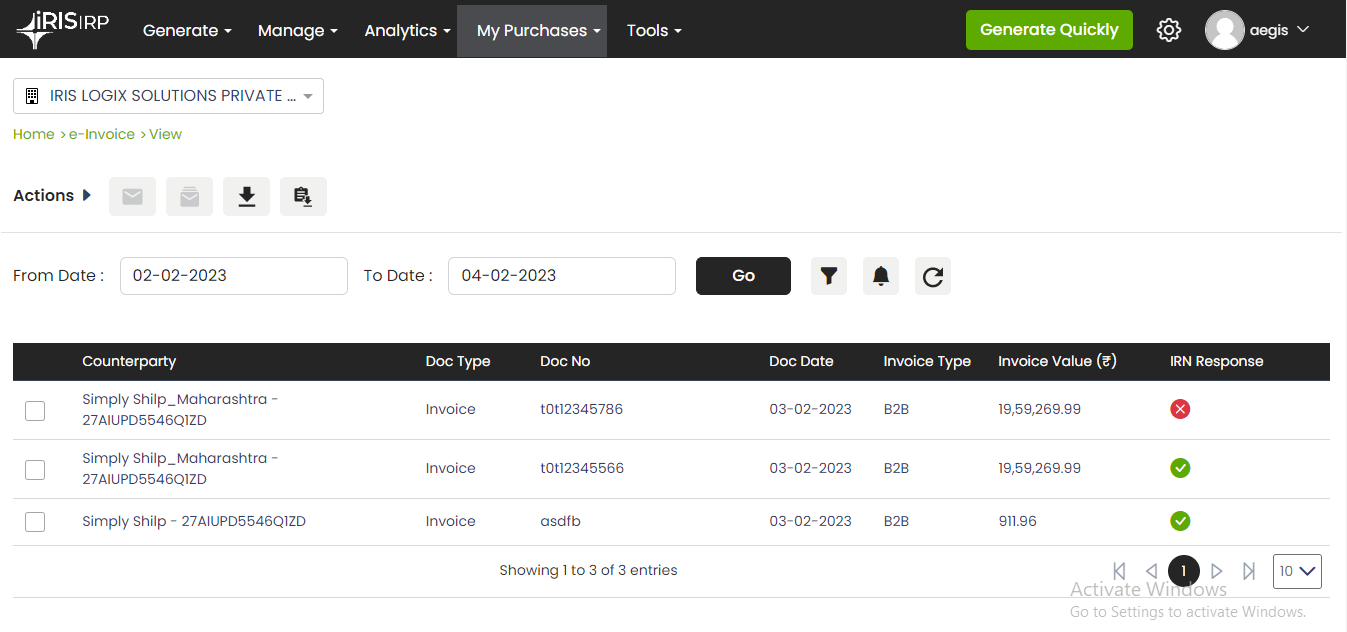Click the View breadcrumb link

(165, 134)
